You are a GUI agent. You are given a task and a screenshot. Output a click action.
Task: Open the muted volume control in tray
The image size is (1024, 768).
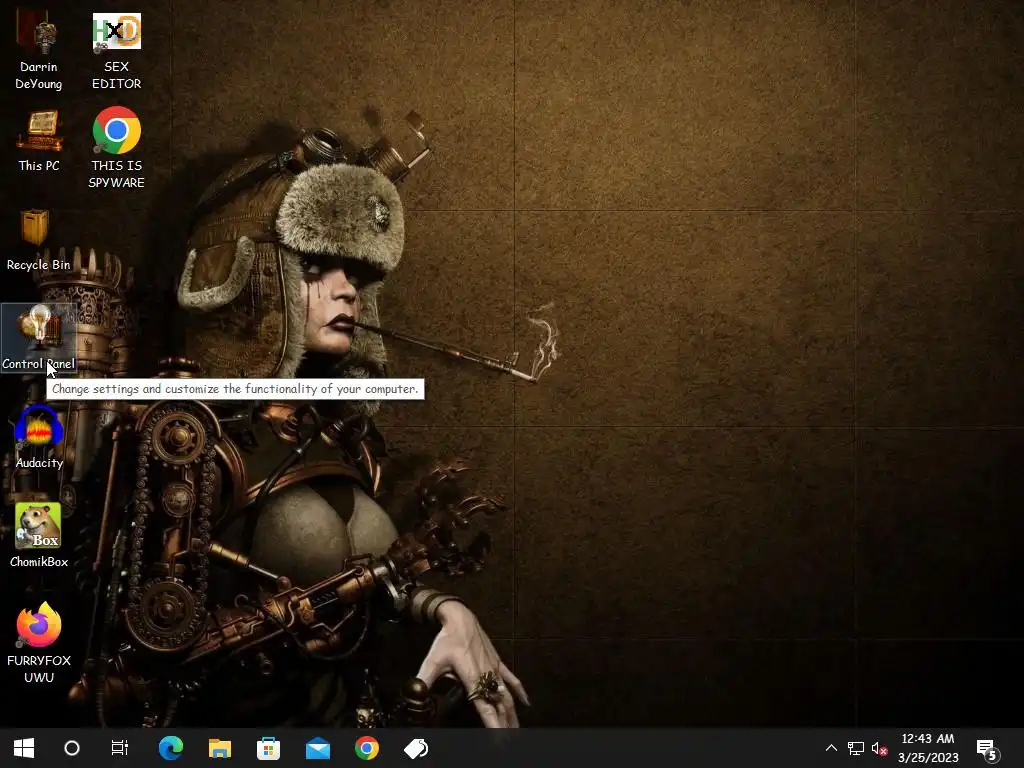pos(879,748)
